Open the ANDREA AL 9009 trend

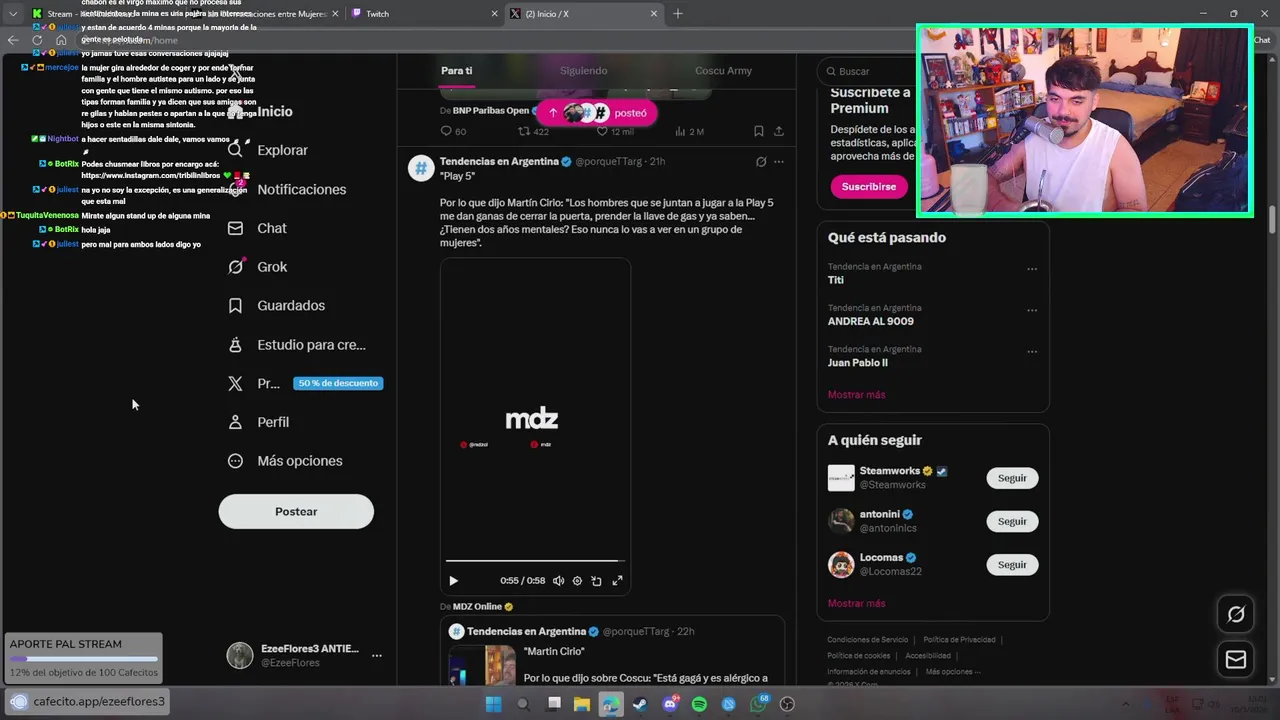click(x=870, y=321)
